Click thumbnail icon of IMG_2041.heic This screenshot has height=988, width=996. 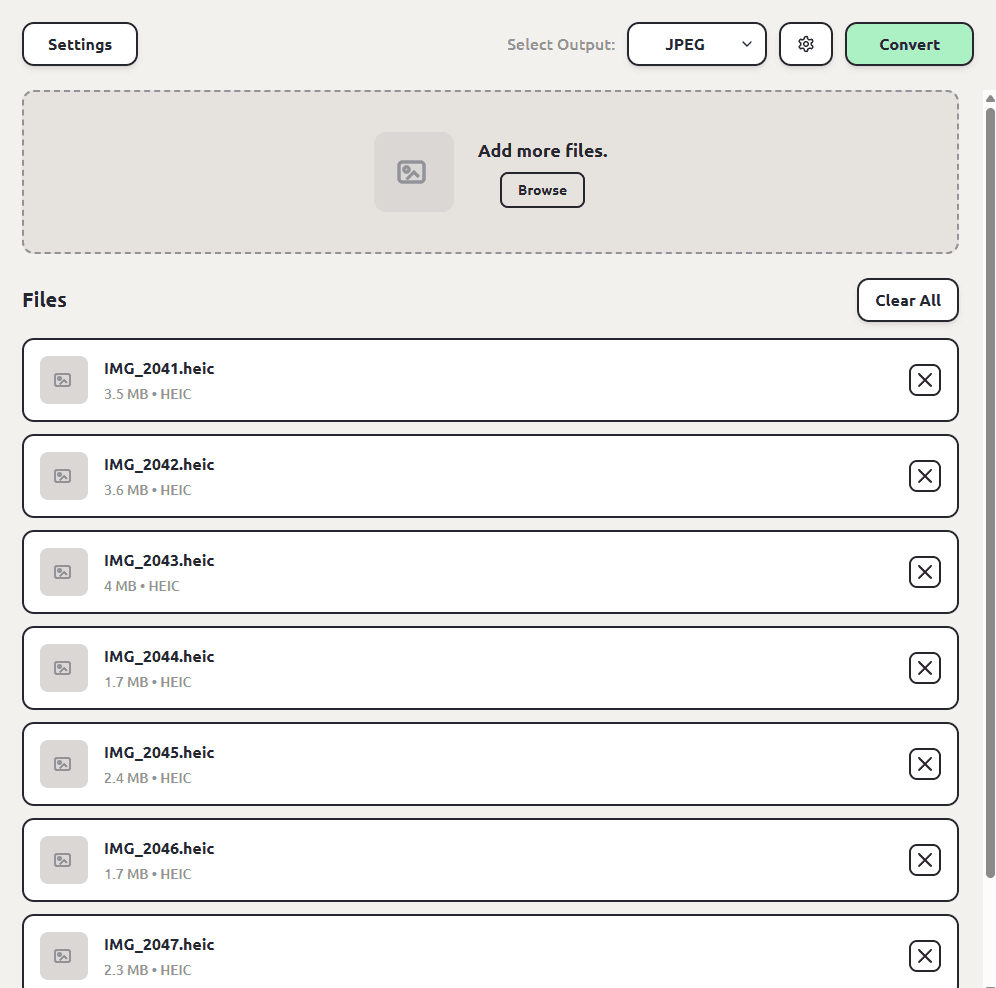[64, 380]
